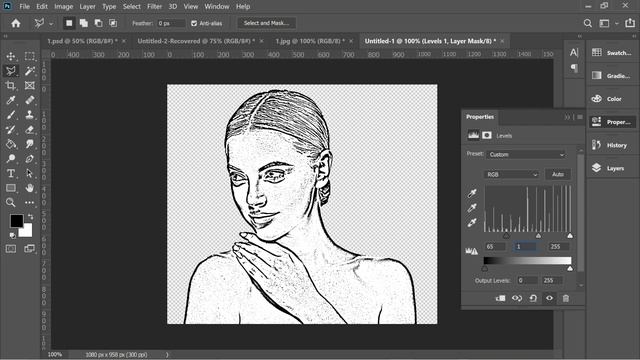Open the Image menu
The image size is (640, 360).
[64, 7]
